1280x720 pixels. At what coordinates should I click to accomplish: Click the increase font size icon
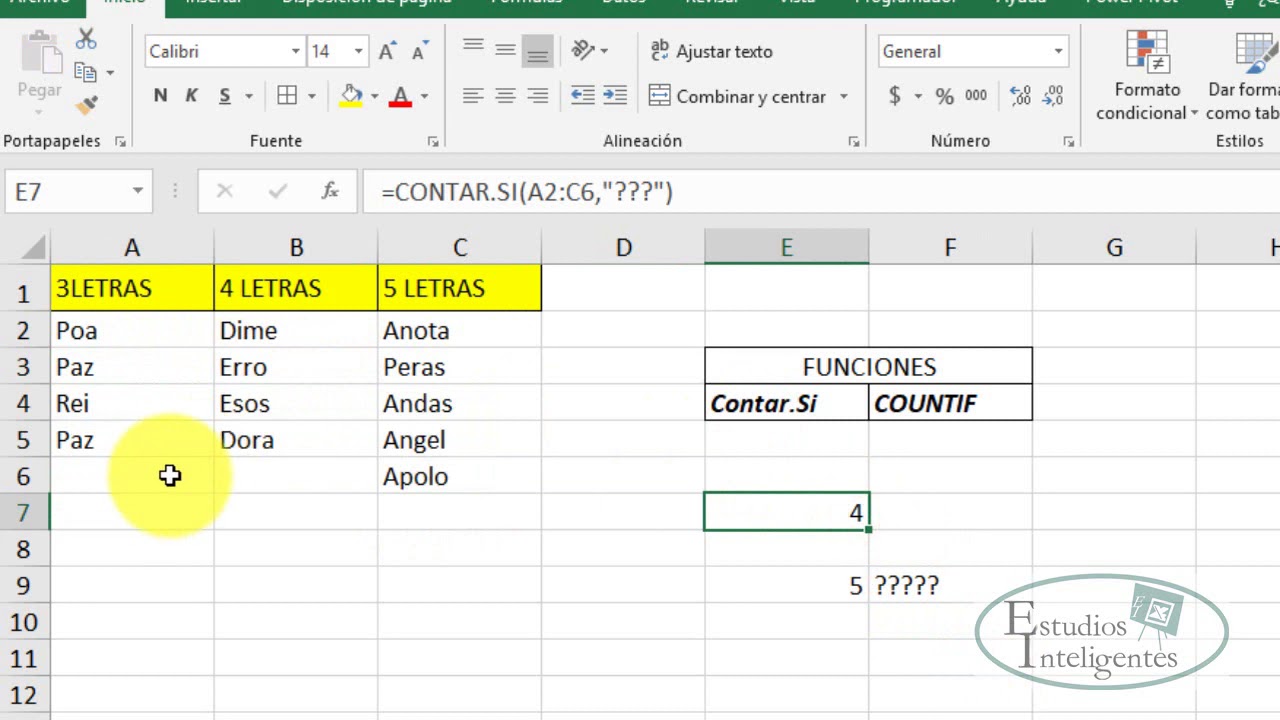pos(387,51)
